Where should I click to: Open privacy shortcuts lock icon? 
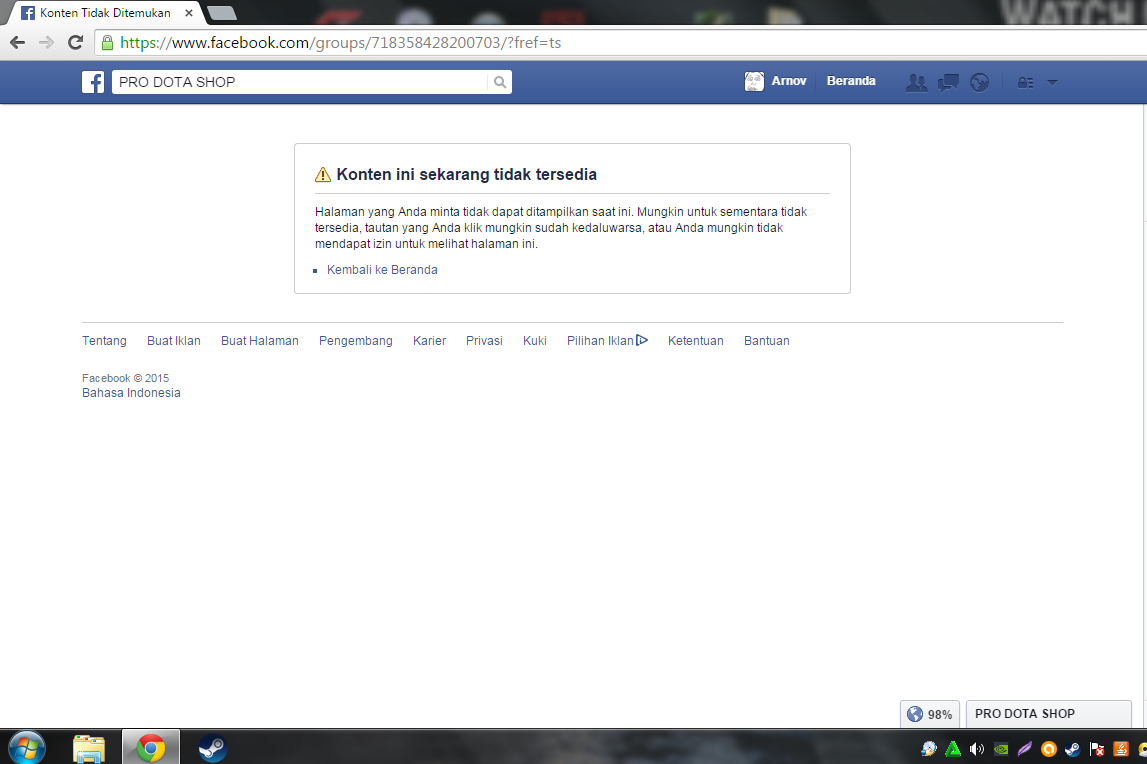click(1026, 83)
